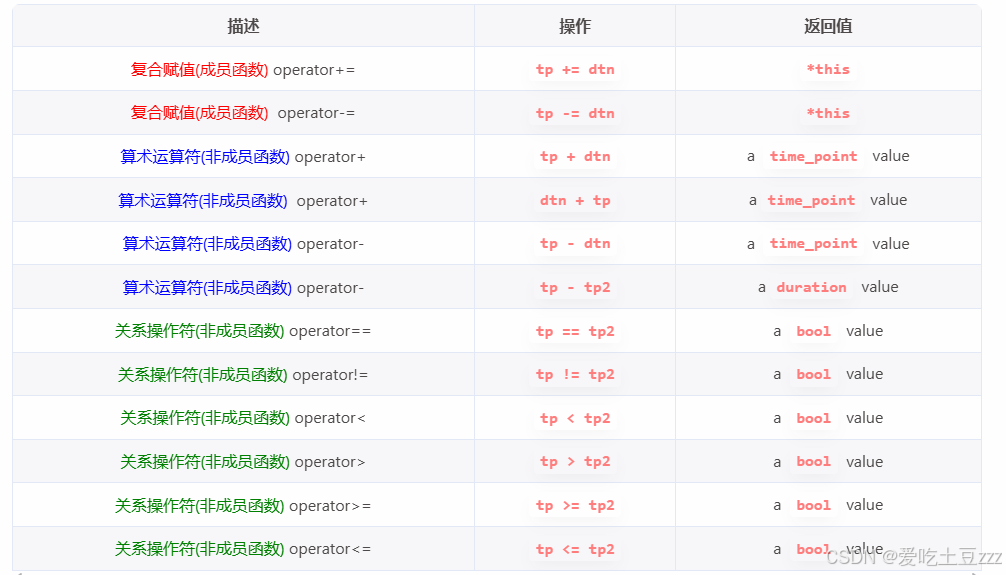Select *this in the tp -= dtn row

pyautogui.click(x=828, y=113)
